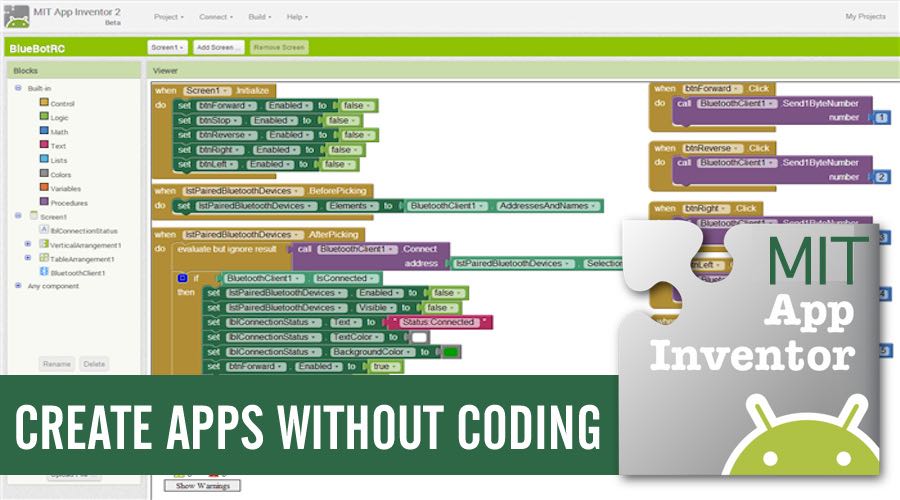Open the Variables blocks drawer icon
900x500 pixels.
coord(44,187)
